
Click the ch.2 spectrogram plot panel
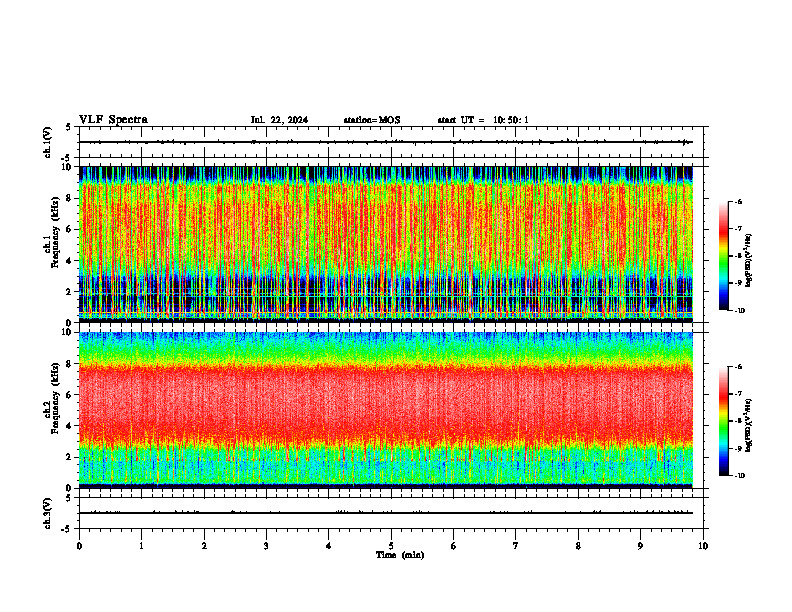(x=386, y=410)
